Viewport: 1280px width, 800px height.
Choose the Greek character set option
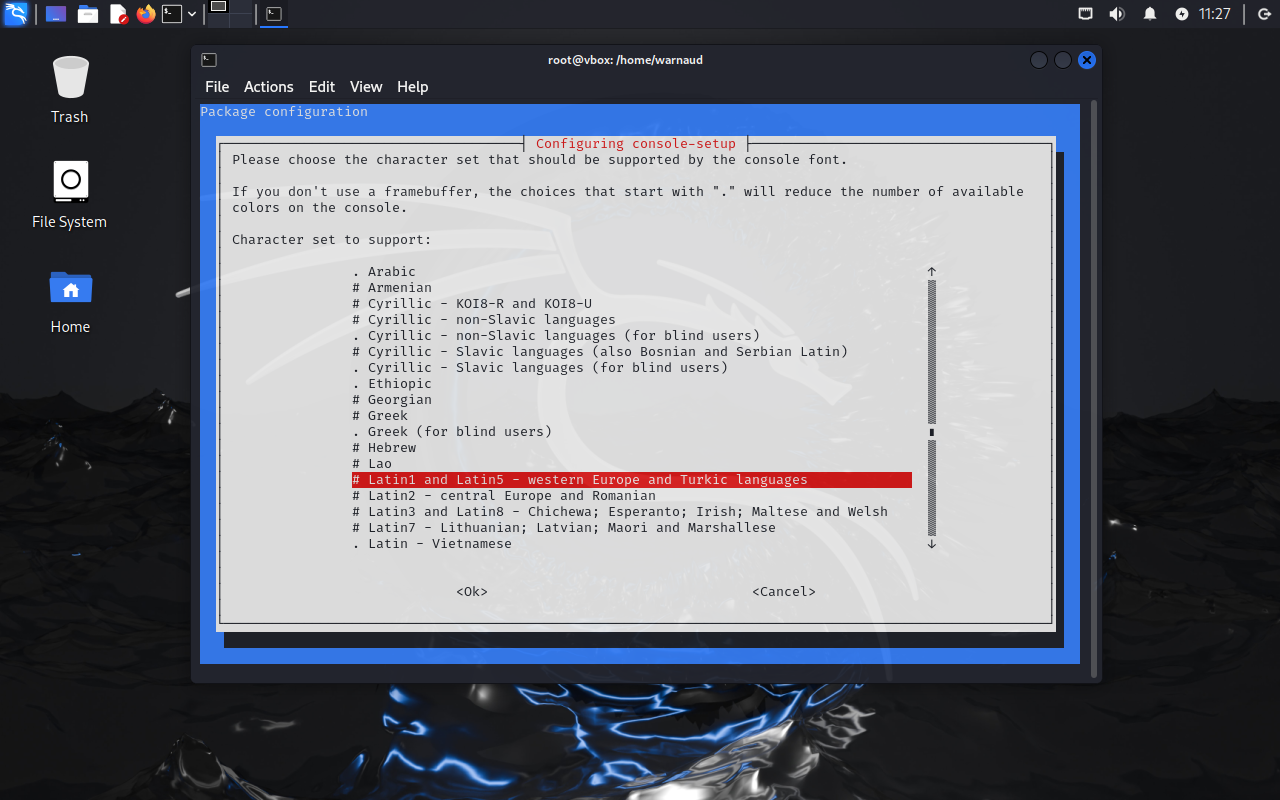(387, 416)
